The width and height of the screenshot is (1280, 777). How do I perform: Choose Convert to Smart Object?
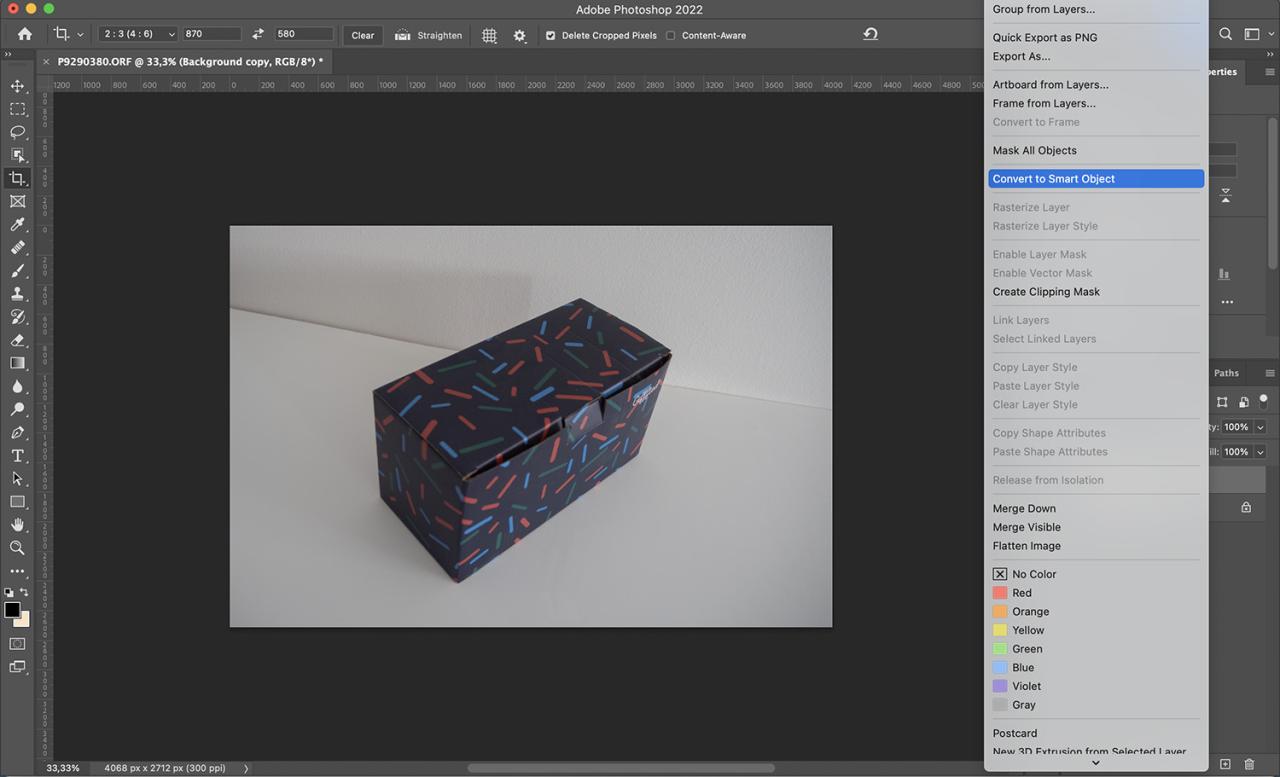point(1096,179)
